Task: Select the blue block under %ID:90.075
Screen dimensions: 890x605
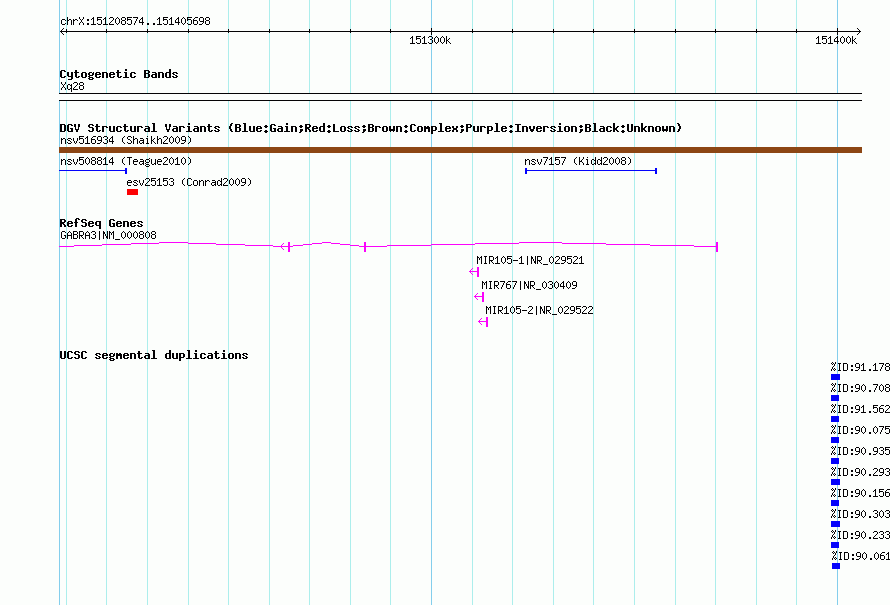Action: point(834,440)
